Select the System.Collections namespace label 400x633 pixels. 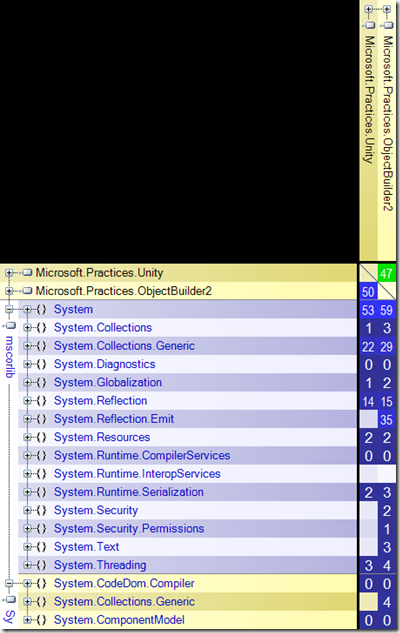coord(103,327)
